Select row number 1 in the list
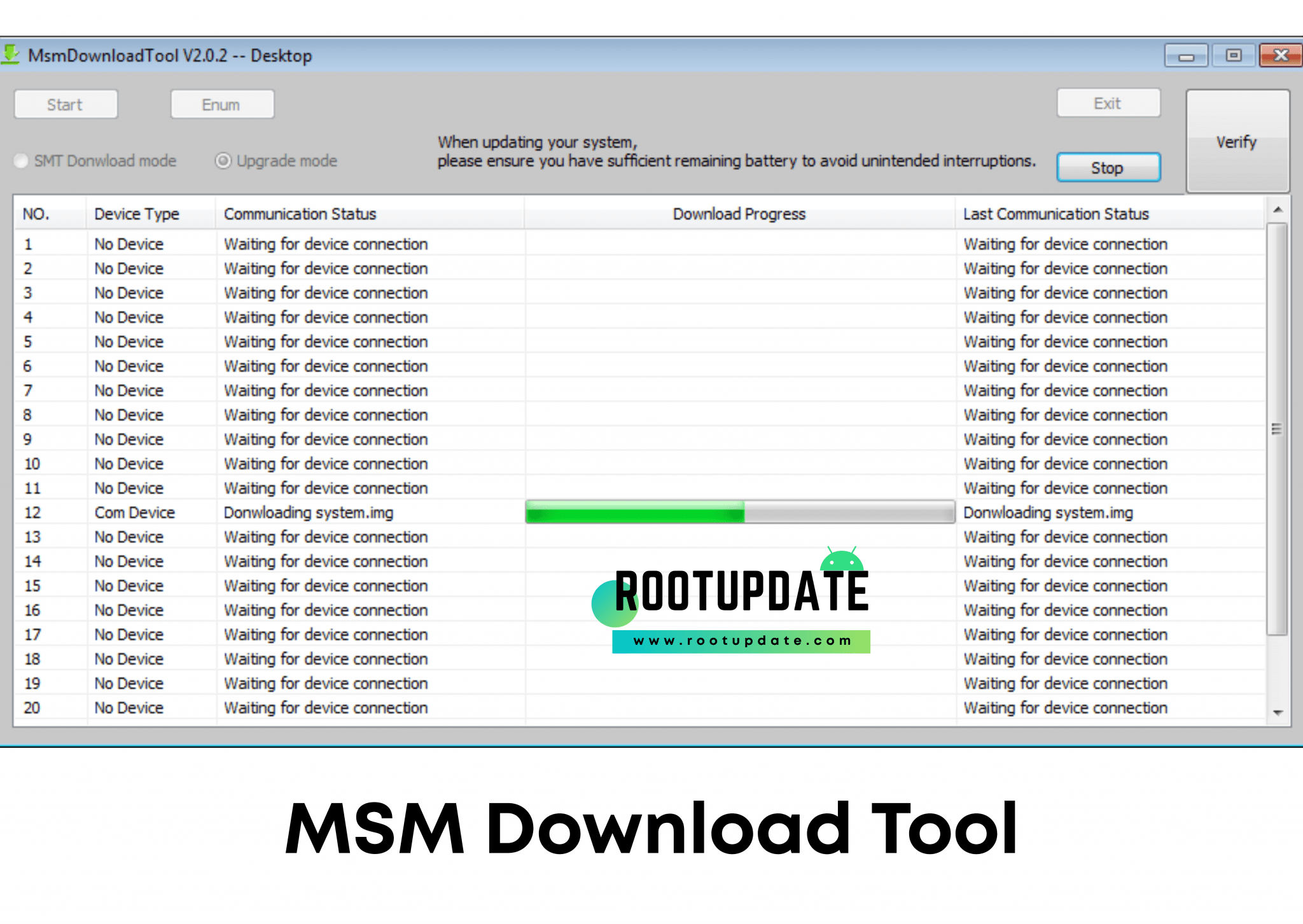 pyautogui.click(x=28, y=244)
